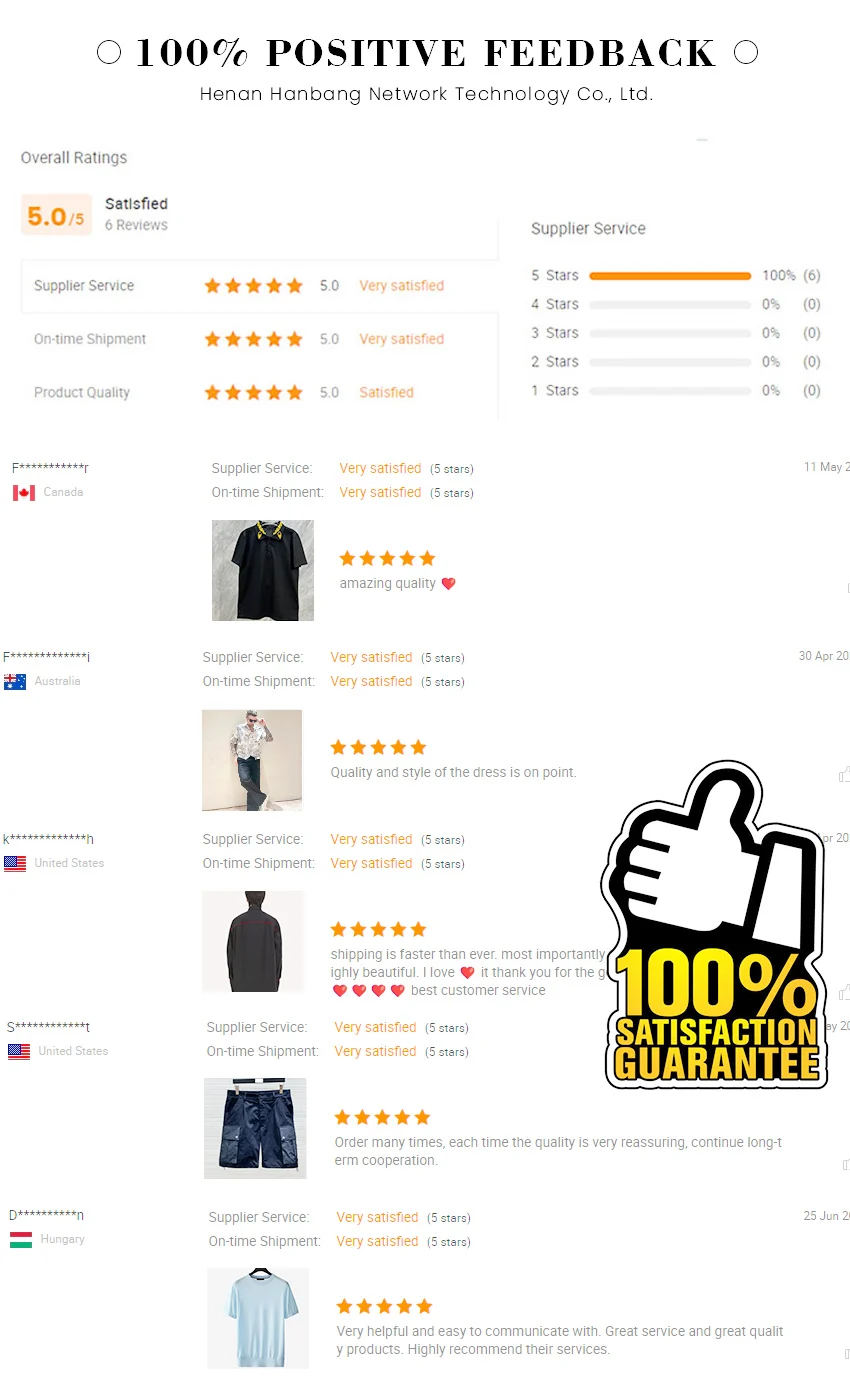
Task: Click Very satisfied next to On-time Shipment rating
Action: click(402, 339)
